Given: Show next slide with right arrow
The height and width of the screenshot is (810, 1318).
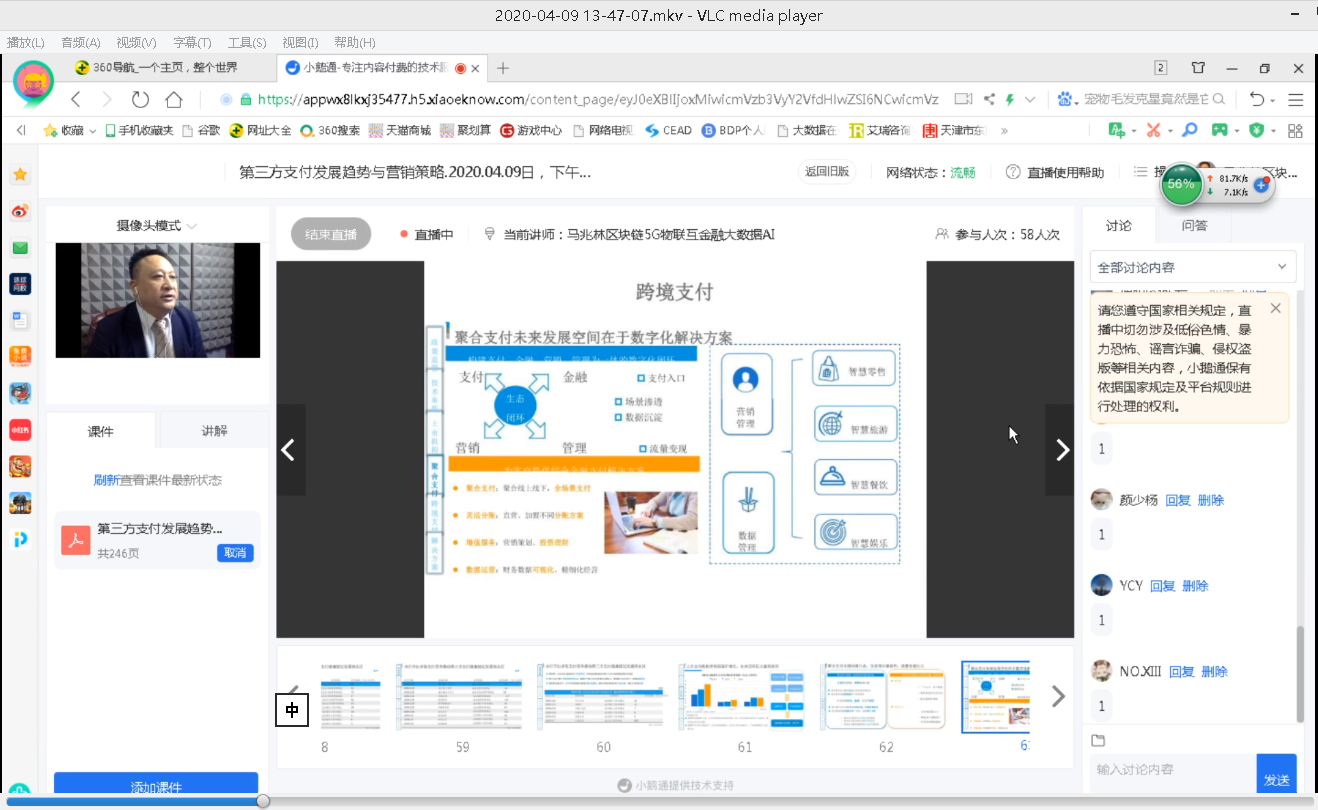Looking at the screenshot, I should click(1061, 450).
